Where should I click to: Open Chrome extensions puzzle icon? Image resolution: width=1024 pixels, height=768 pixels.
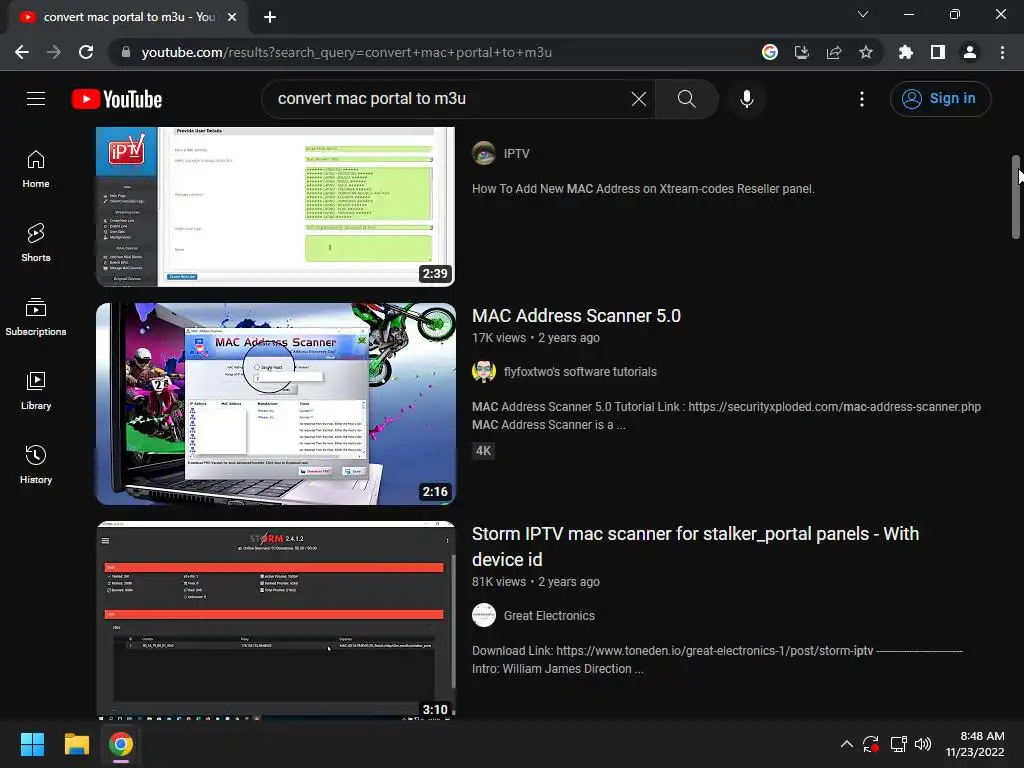[x=906, y=52]
